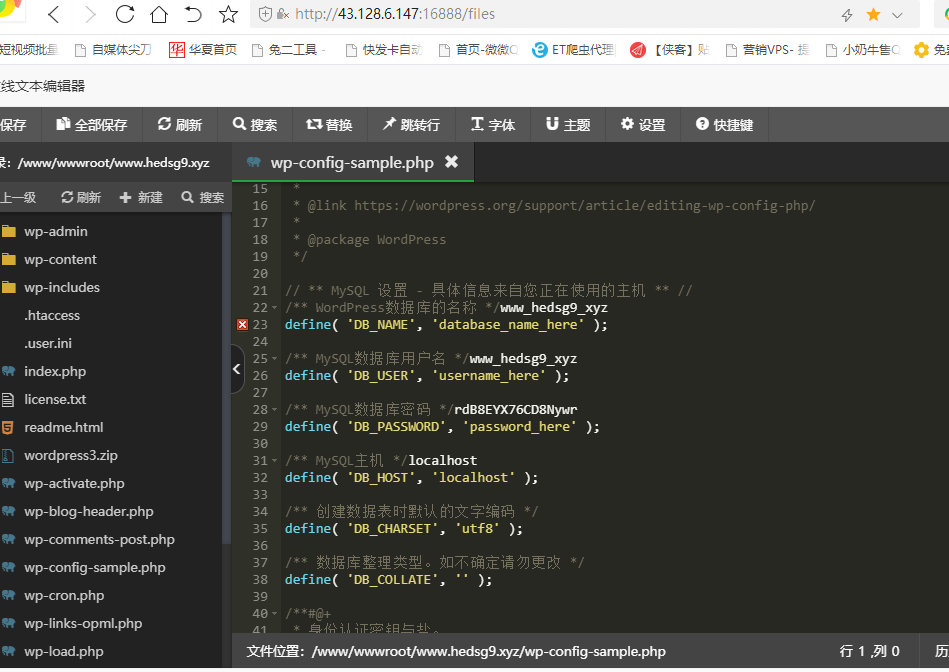Click the orange favorites star icon
The height and width of the screenshot is (672, 949).
tap(873, 15)
